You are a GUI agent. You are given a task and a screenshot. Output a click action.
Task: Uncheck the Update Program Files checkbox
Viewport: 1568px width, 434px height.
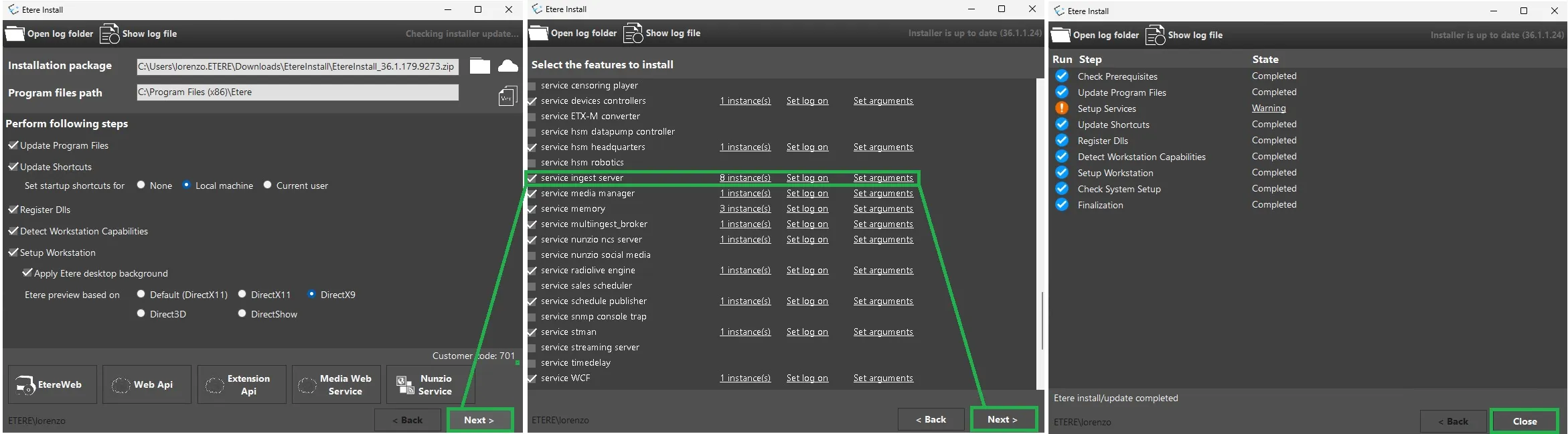tap(13, 145)
